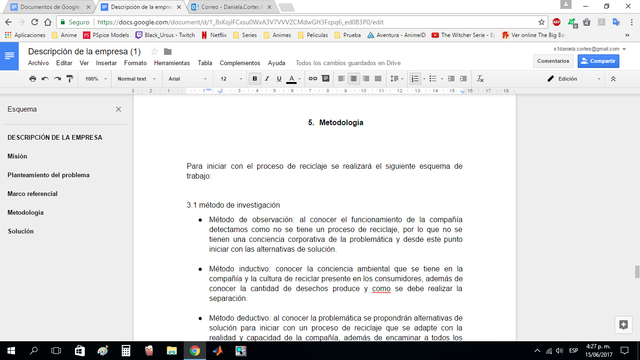This screenshot has width=640, height=360.
Task: Open the Edición mode dropdown
Action: pyautogui.click(x=573, y=79)
